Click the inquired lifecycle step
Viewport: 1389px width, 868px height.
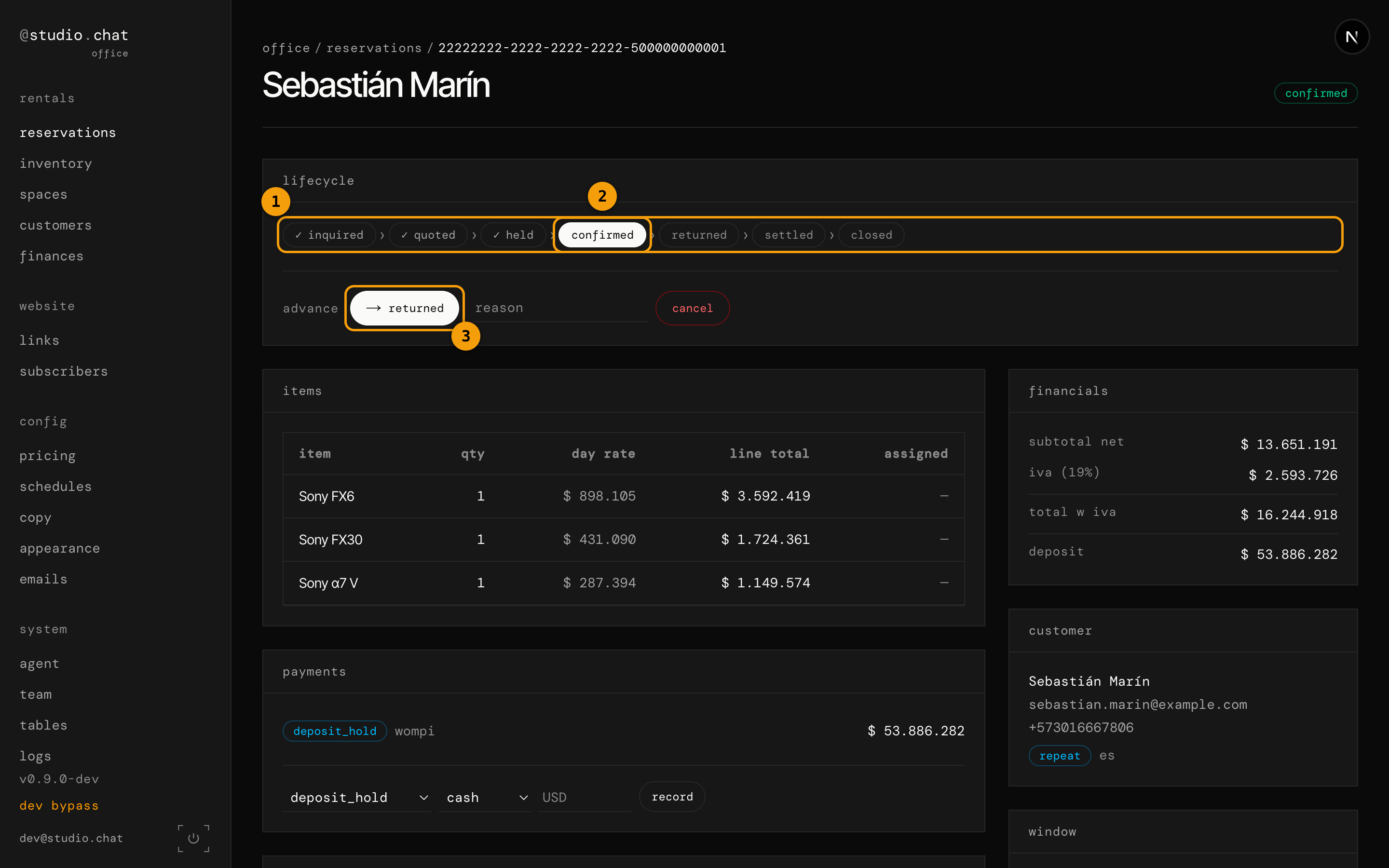click(x=329, y=235)
